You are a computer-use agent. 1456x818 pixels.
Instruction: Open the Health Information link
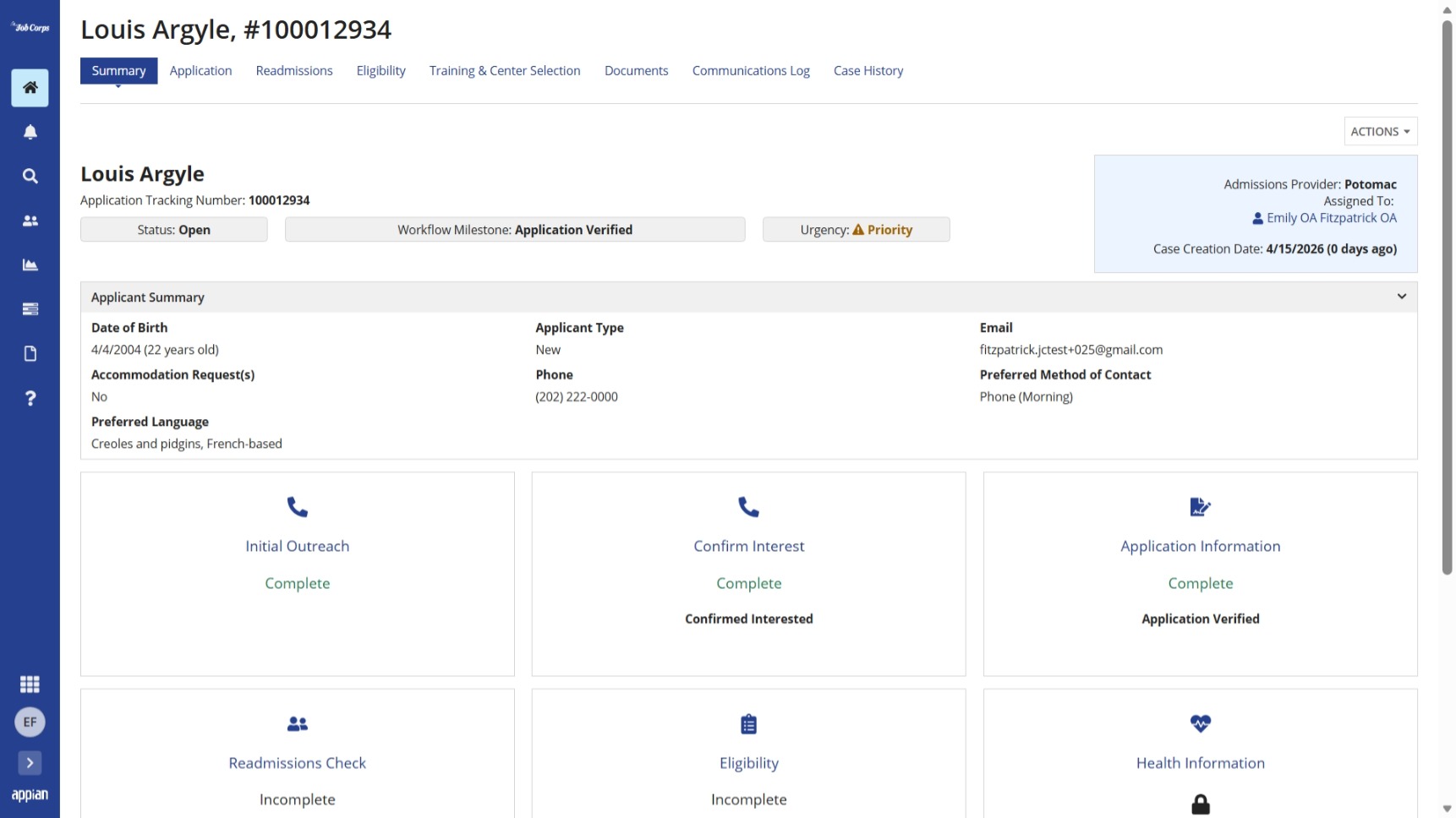point(1201,763)
